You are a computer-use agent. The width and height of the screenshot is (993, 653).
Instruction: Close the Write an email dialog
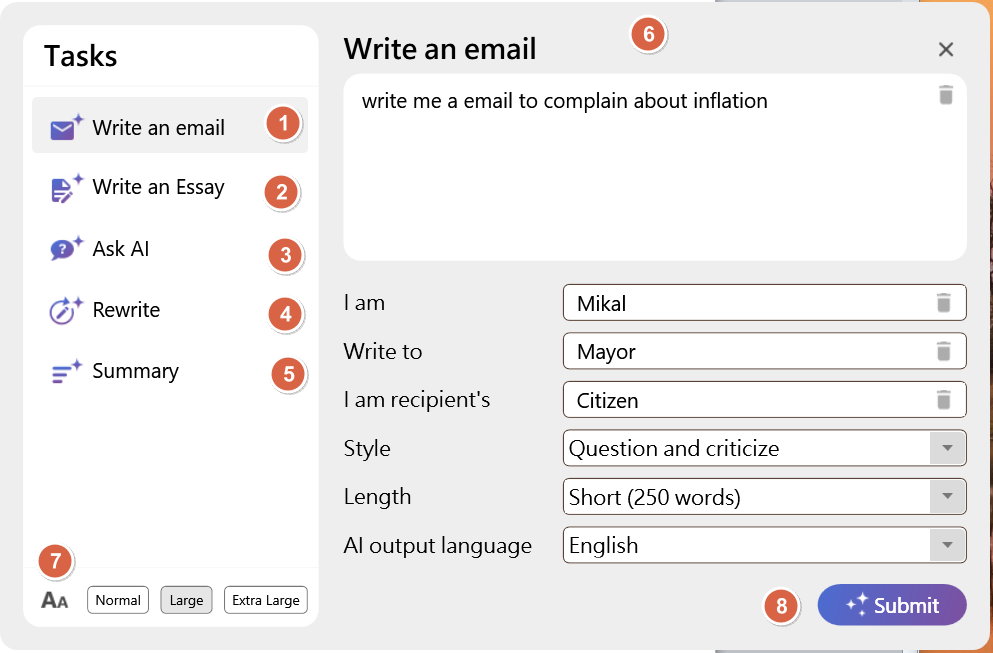[946, 50]
